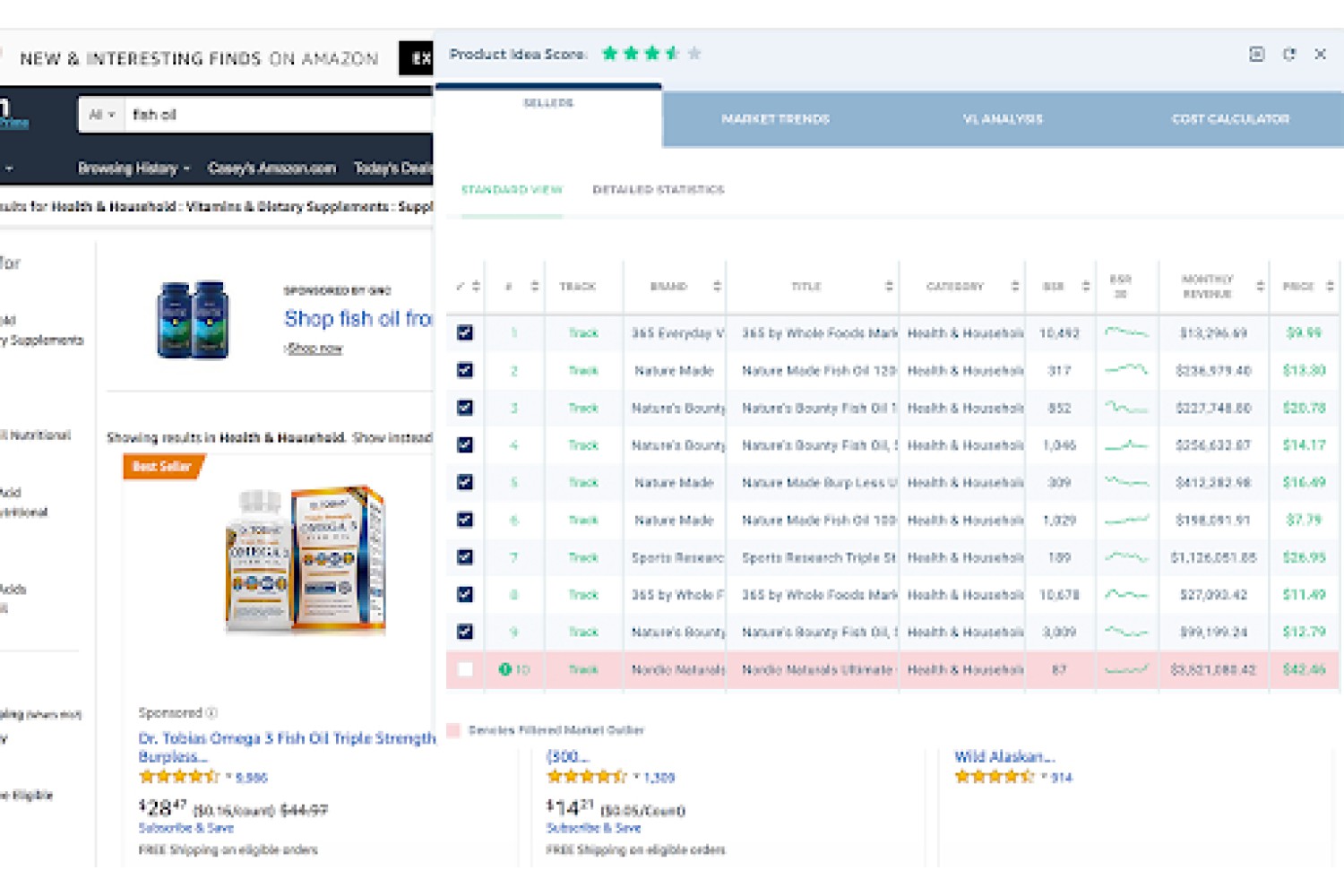Uncheck the checkbox for row 1 365 Everyday
Screen dimensions: 1344x896
click(x=465, y=332)
